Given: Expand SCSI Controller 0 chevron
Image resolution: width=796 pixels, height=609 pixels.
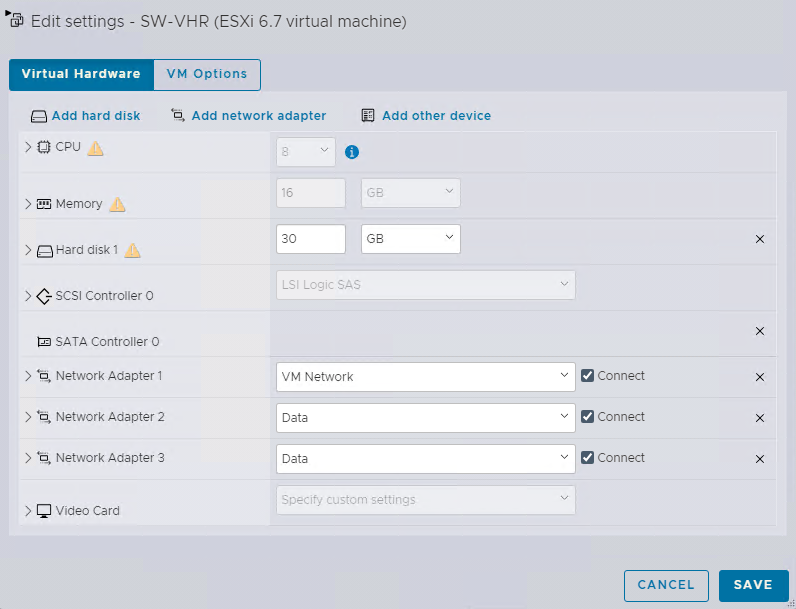Looking at the screenshot, I should click(x=28, y=296).
